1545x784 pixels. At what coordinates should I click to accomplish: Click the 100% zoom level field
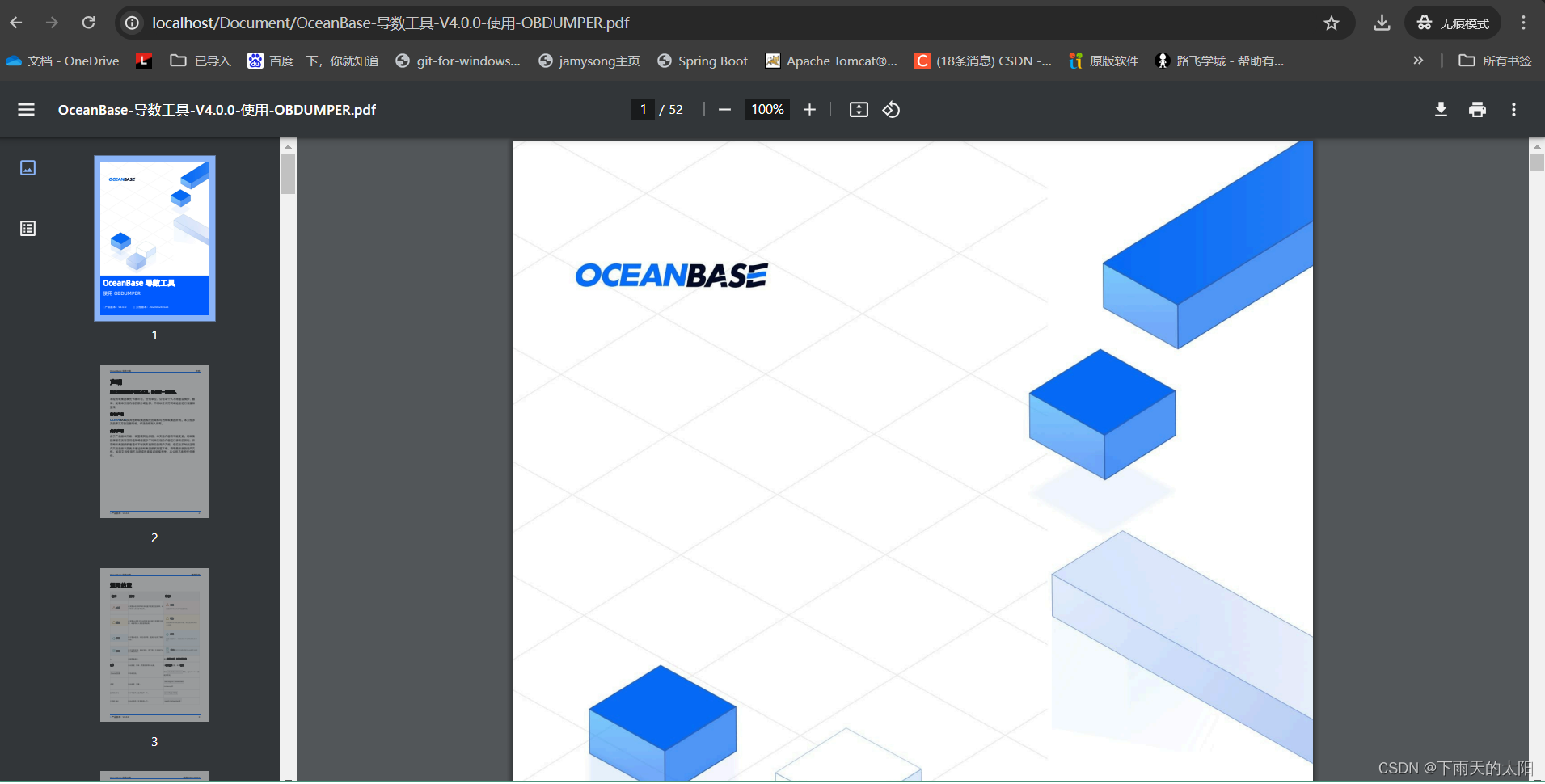click(x=767, y=109)
